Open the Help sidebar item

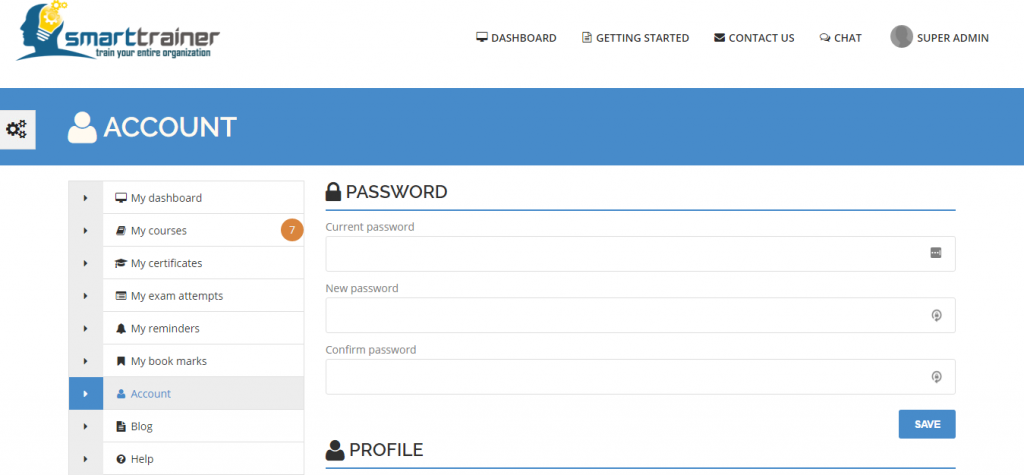pos(142,459)
